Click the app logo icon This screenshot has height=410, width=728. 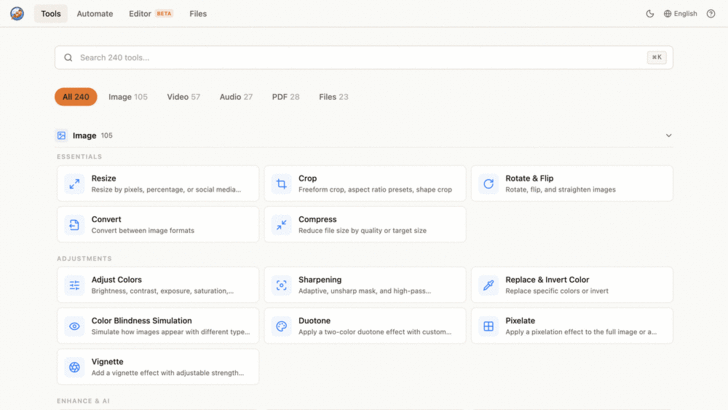coord(17,13)
